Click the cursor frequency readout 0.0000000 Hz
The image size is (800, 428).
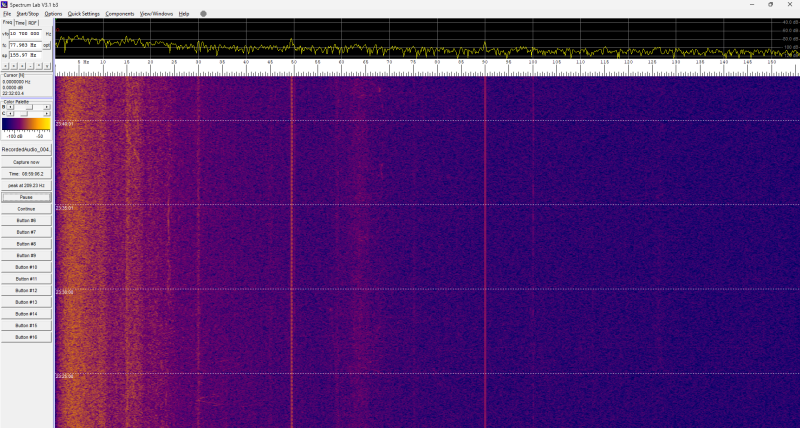pos(17,82)
